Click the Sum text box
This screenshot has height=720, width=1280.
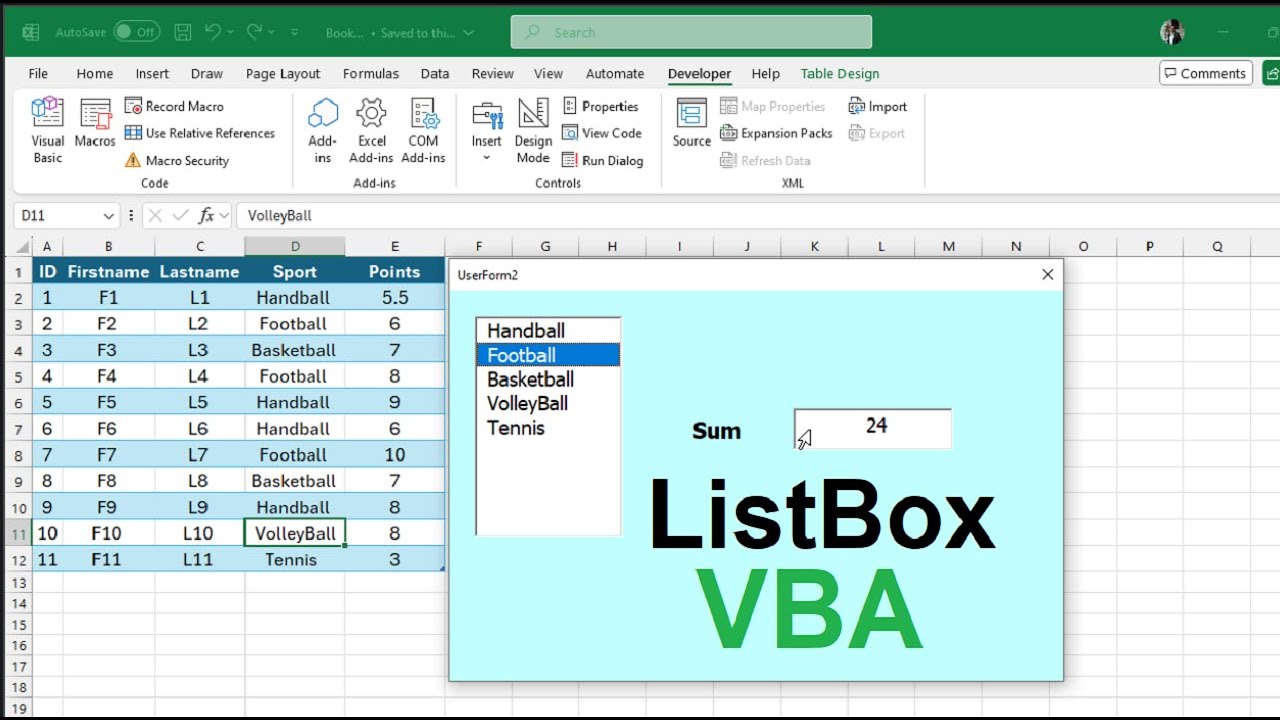(x=873, y=428)
